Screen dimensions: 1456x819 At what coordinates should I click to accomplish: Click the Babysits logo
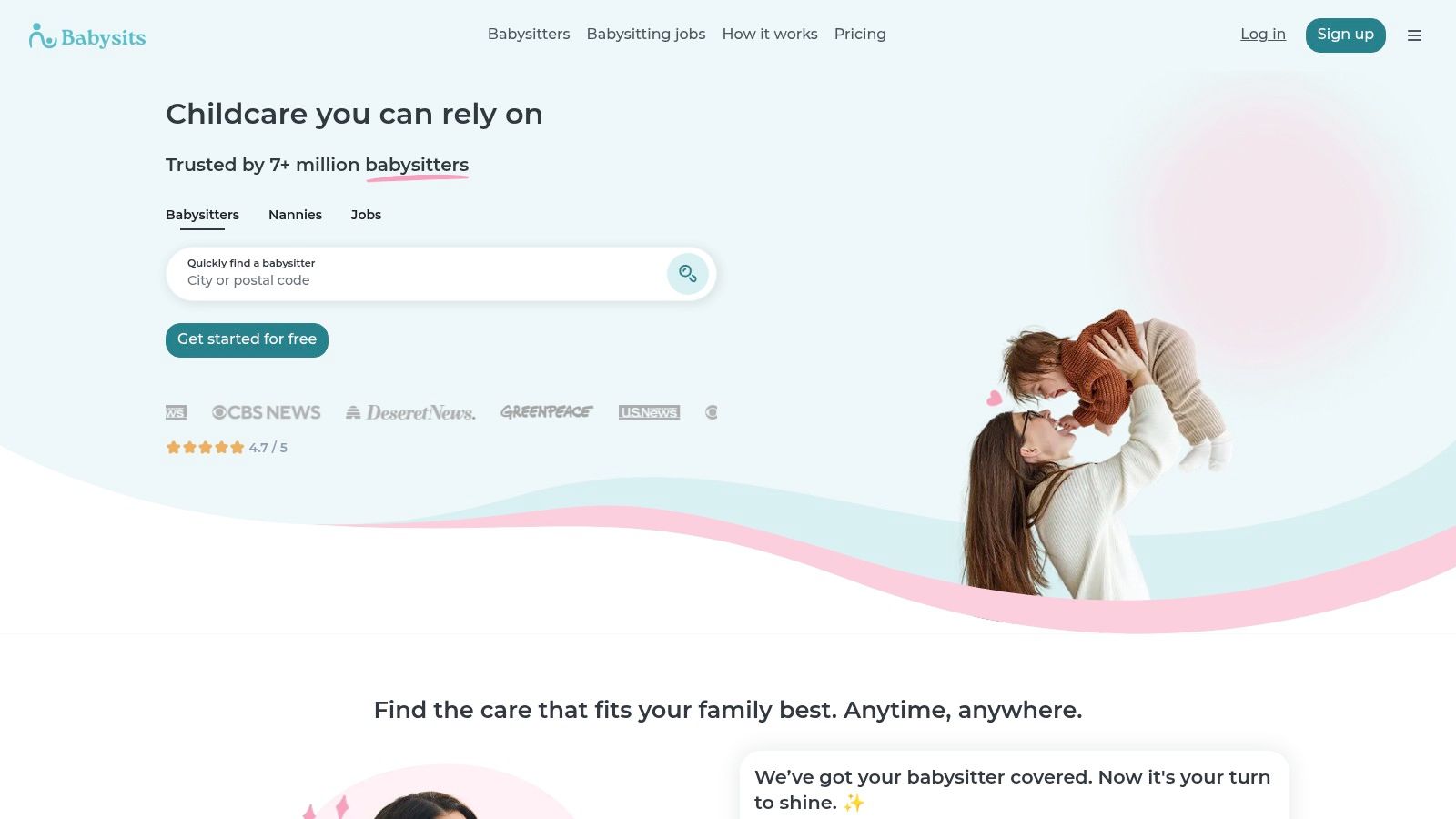(x=87, y=36)
